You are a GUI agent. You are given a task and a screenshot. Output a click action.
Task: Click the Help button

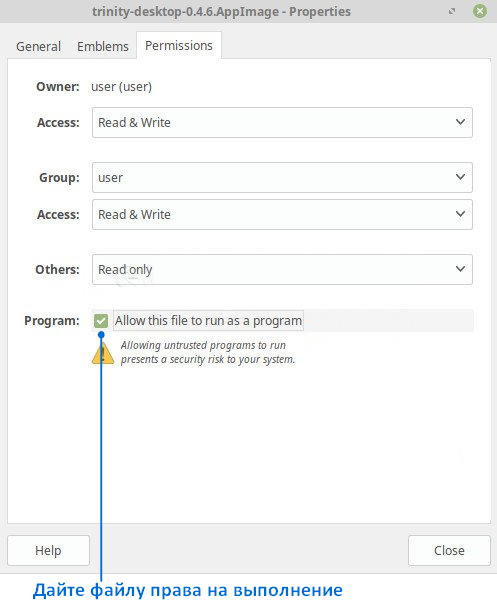pos(48,550)
